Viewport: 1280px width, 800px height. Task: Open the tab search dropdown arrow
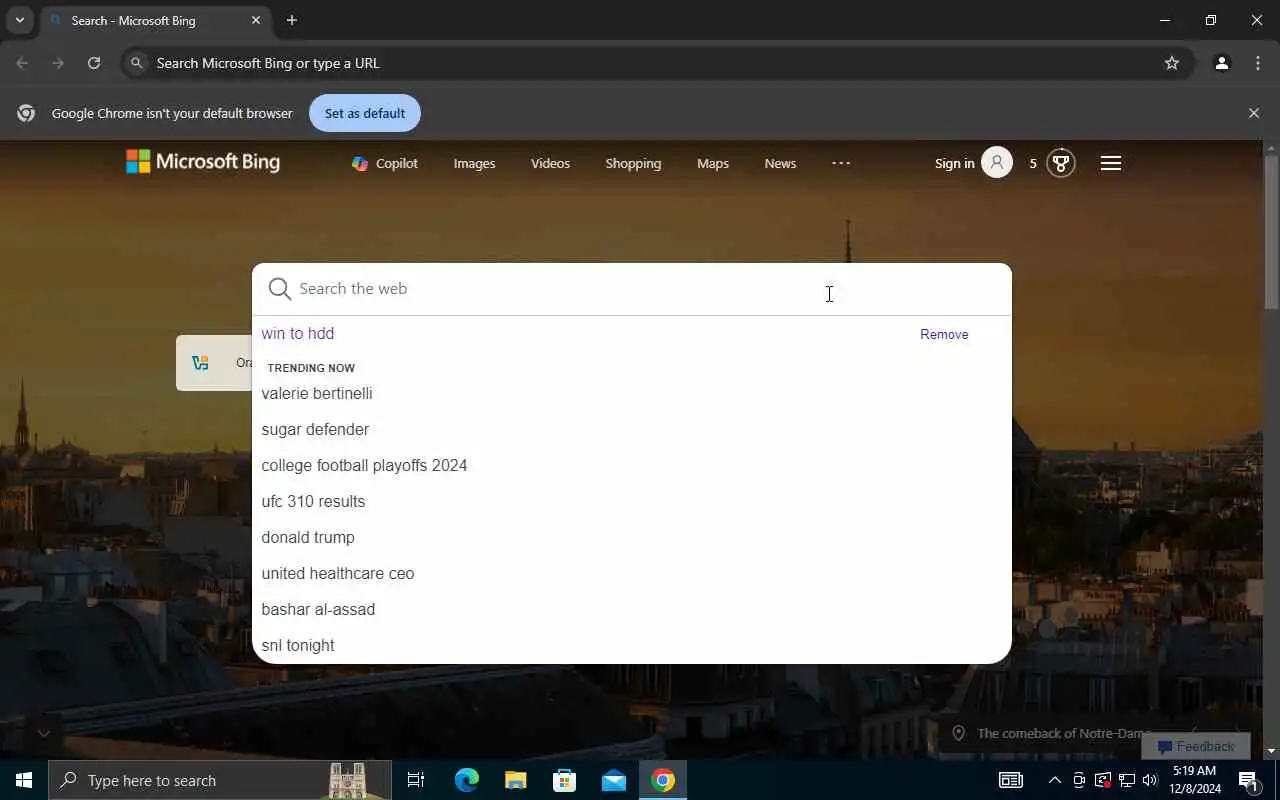19,20
